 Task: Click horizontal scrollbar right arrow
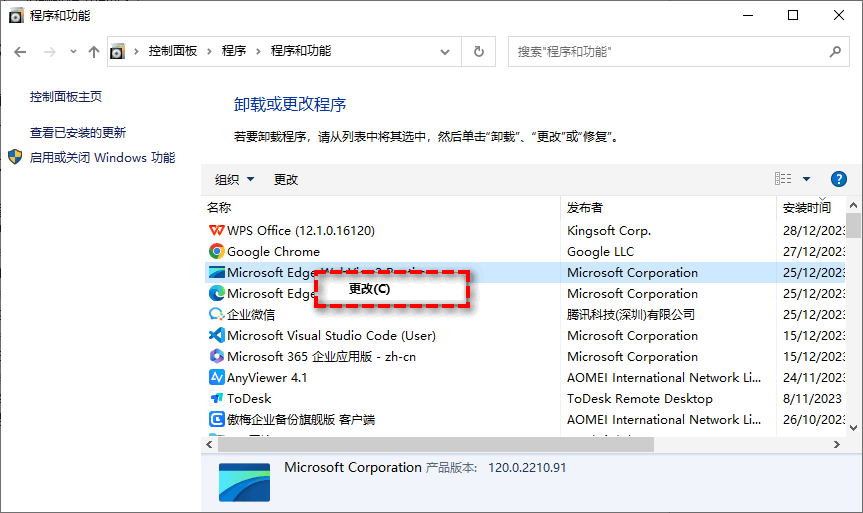(x=837, y=444)
